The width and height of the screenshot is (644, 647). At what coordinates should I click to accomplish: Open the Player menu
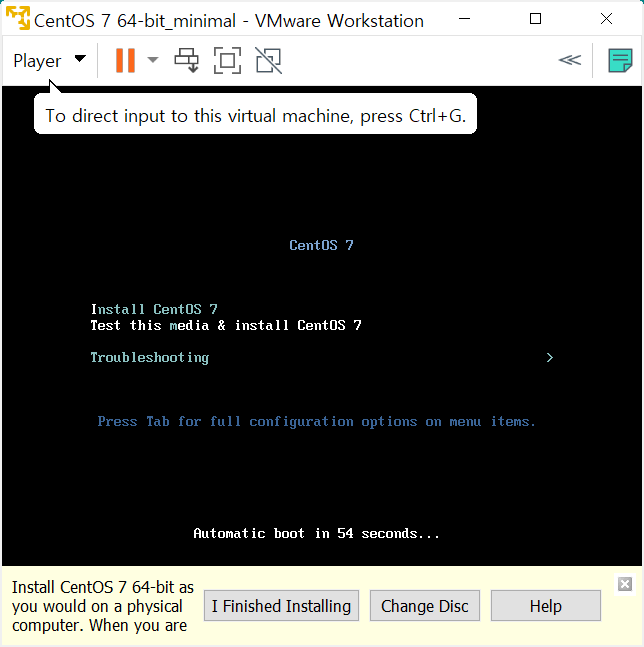point(50,61)
